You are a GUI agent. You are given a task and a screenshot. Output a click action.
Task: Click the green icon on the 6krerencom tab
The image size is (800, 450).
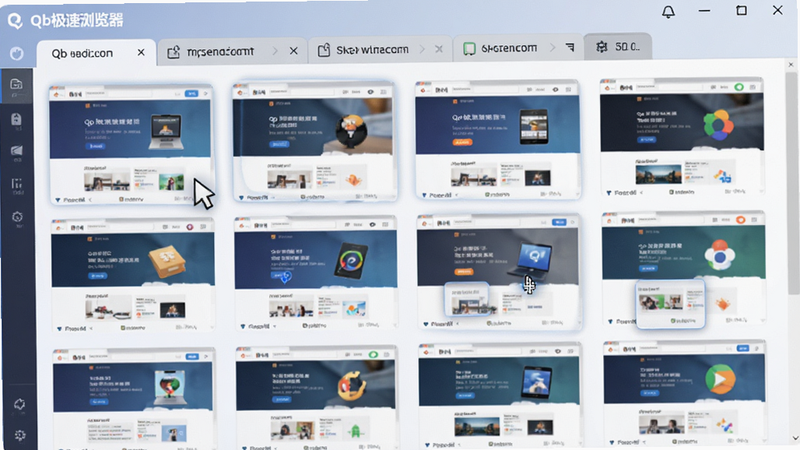click(x=469, y=48)
